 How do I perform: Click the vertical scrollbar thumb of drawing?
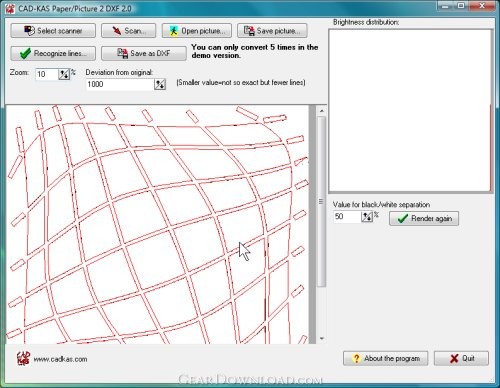[321, 201]
